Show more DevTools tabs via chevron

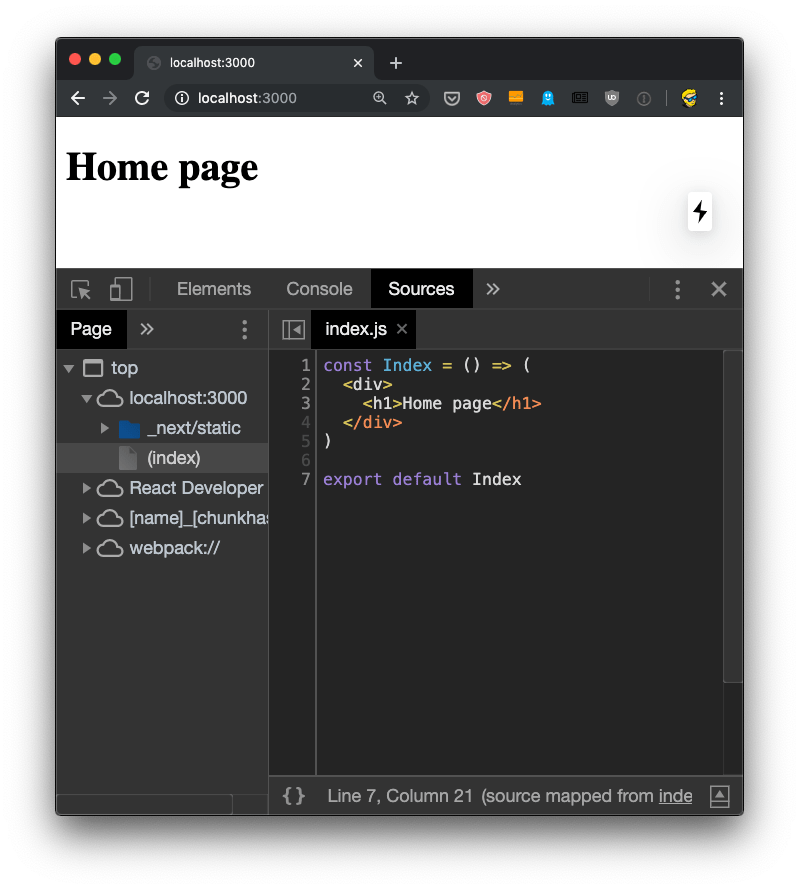[492, 289]
